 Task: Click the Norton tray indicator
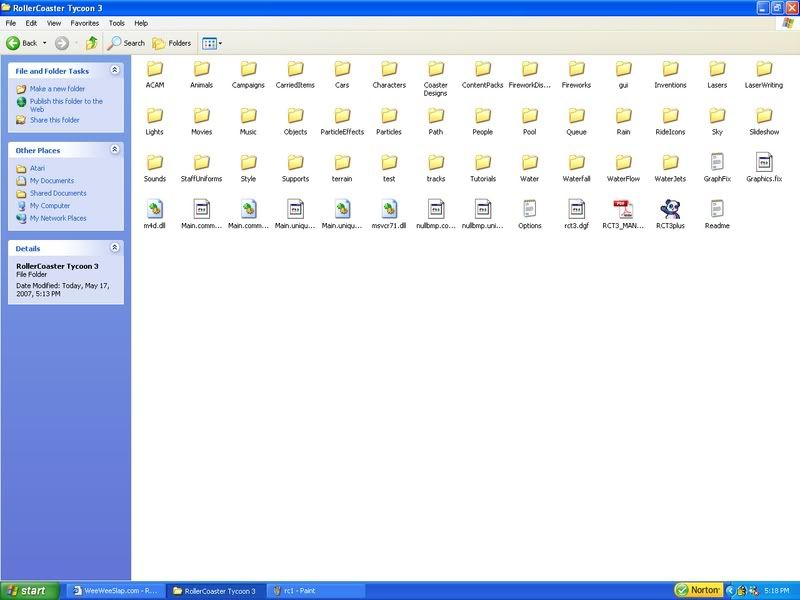click(698, 590)
